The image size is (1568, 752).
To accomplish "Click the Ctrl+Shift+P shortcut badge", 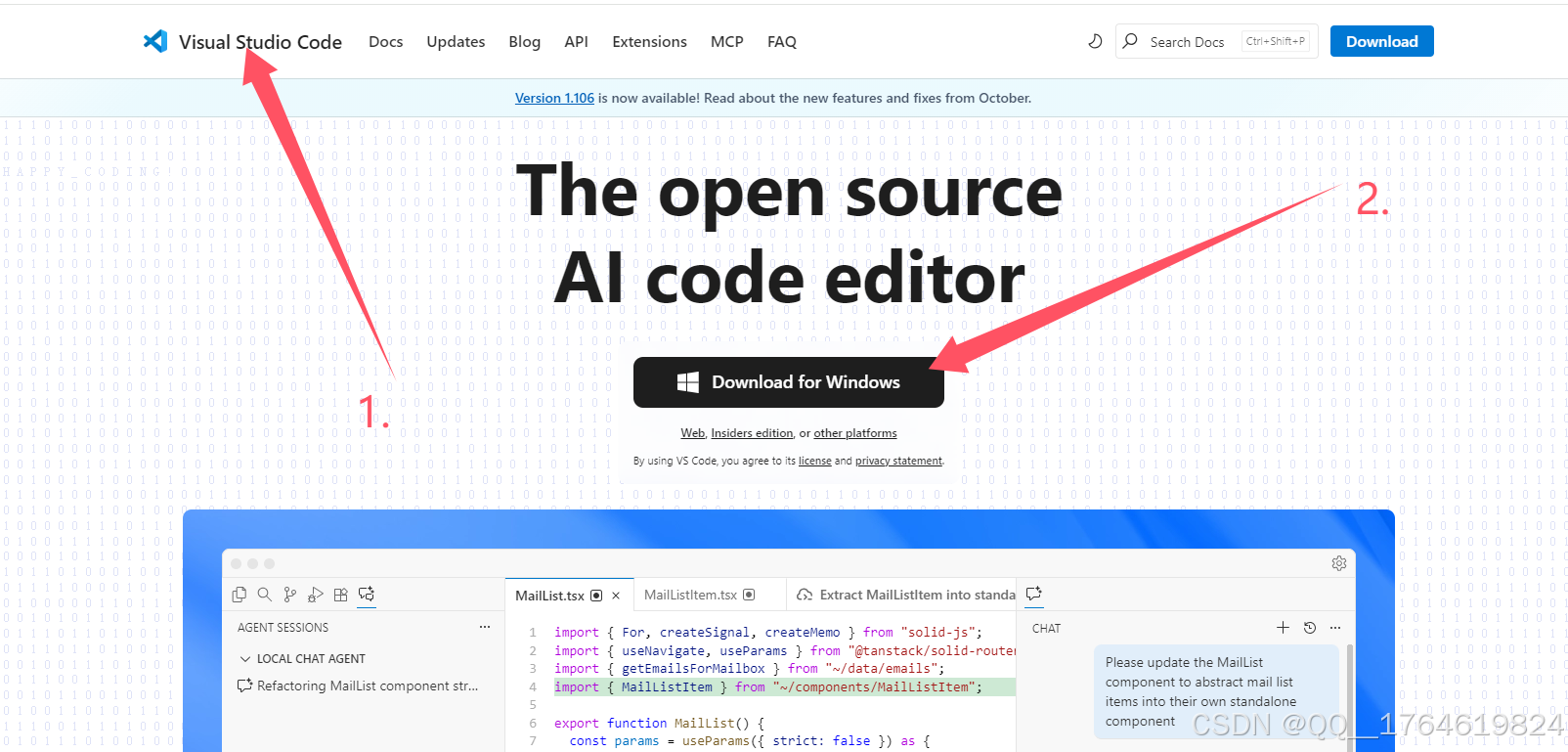I will (x=1275, y=41).
